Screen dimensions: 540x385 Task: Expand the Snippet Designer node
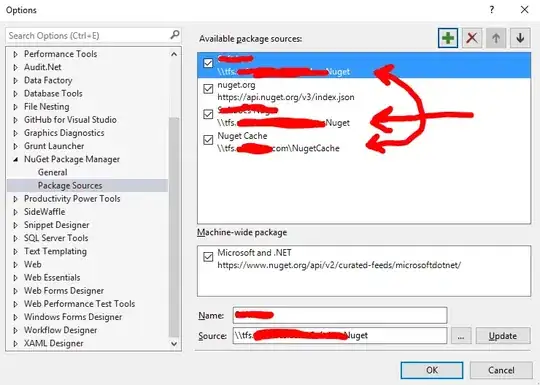coord(15,225)
